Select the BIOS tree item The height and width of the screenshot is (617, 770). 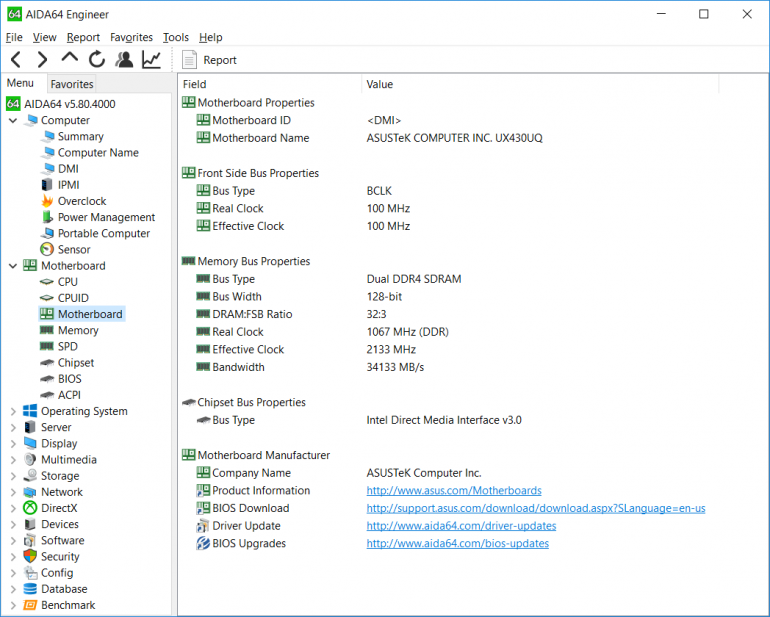(70, 379)
